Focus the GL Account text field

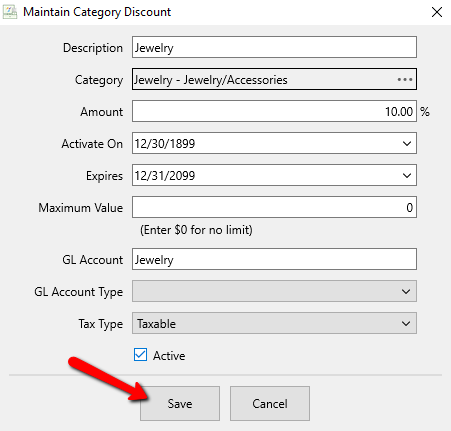pos(274,259)
